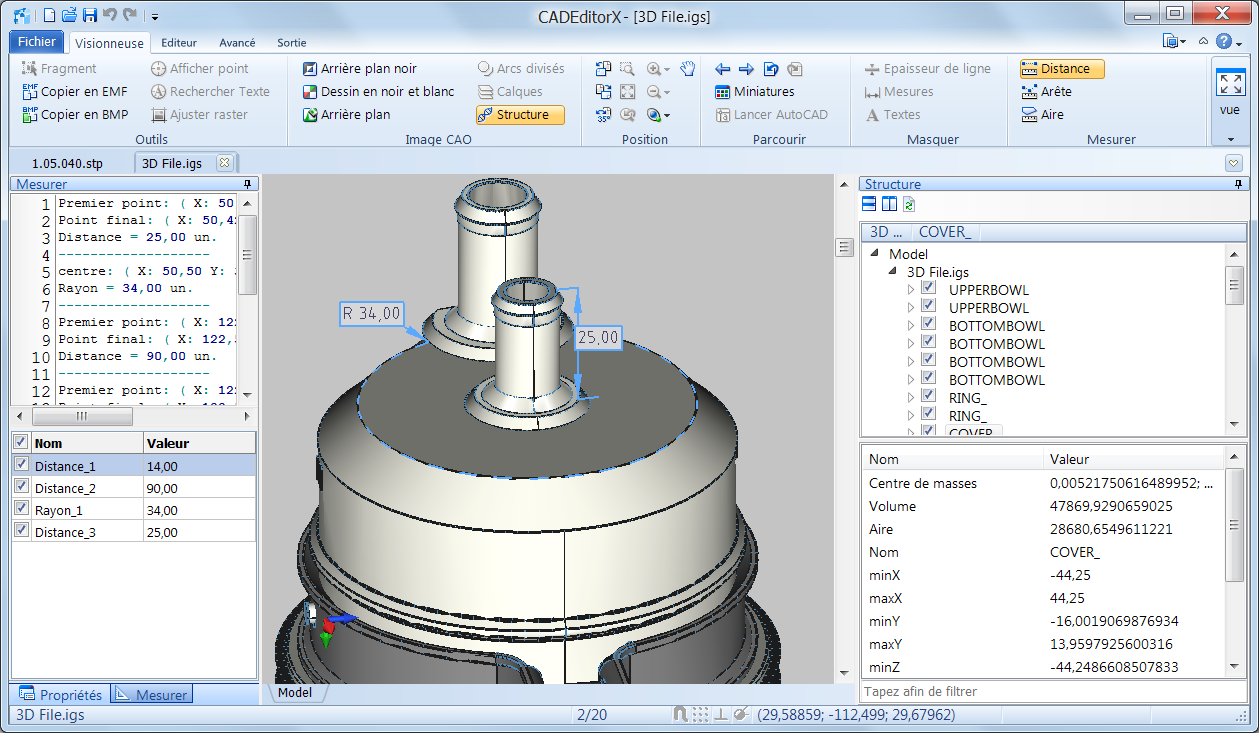Screen dimensions: 1259x733
Task: Uncheck the first UPPERBOWL visibility checkbox
Action: (x=928, y=289)
